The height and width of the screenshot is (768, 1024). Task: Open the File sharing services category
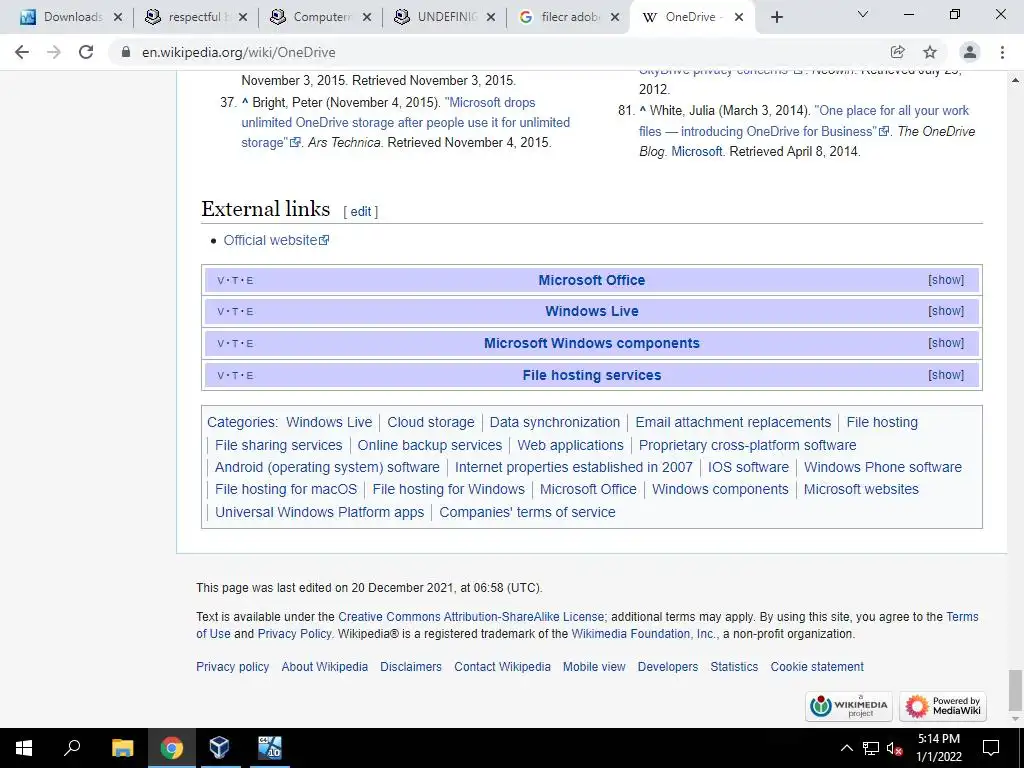coord(279,445)
